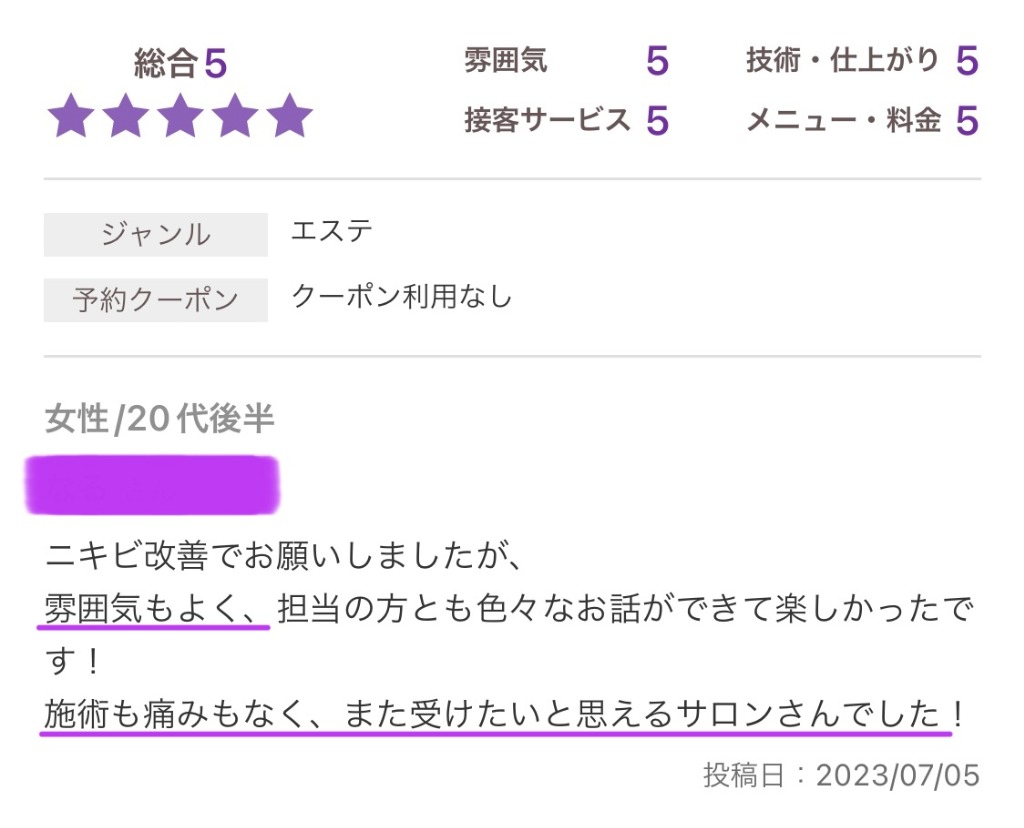Click the 女性/20代後半 reviewer info

[160, 420]
